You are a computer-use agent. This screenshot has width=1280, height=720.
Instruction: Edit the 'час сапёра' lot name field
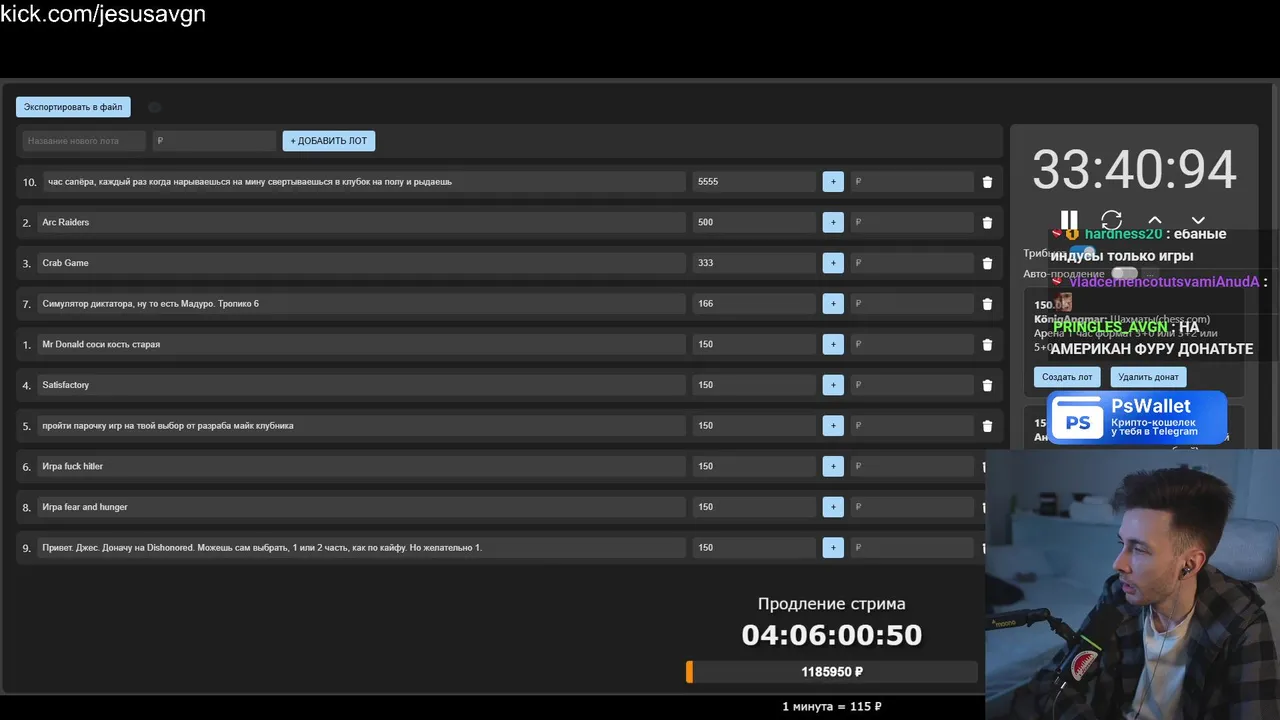pyautogui.click(x=364, y=182)
